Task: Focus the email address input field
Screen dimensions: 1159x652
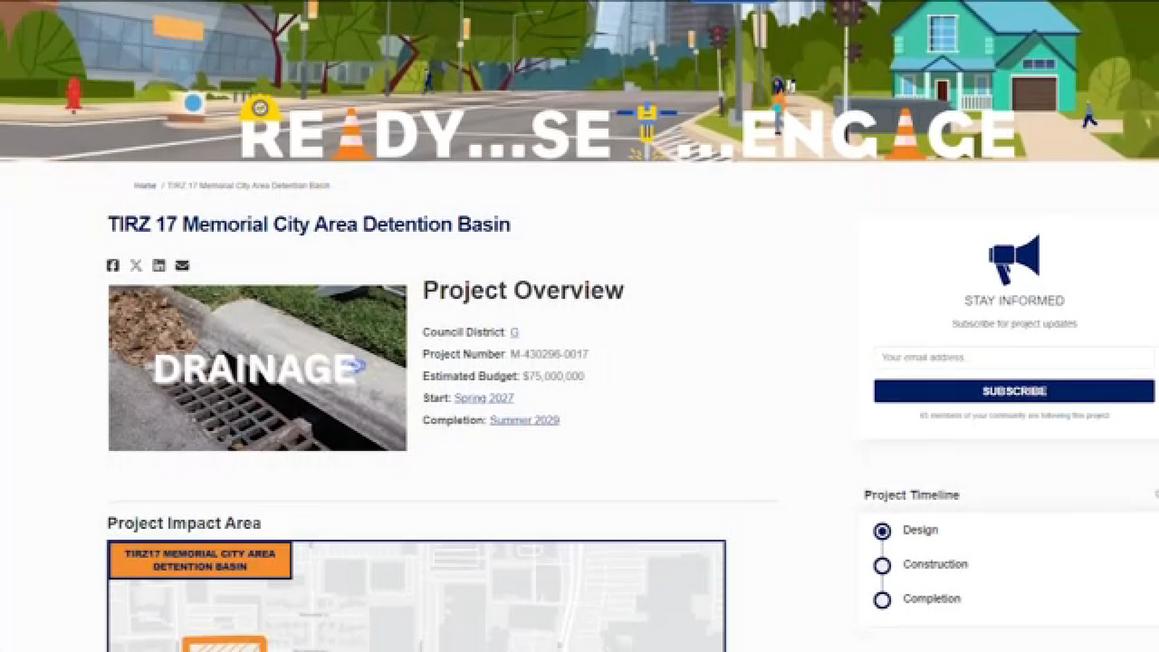Action: pos(1013,358)
